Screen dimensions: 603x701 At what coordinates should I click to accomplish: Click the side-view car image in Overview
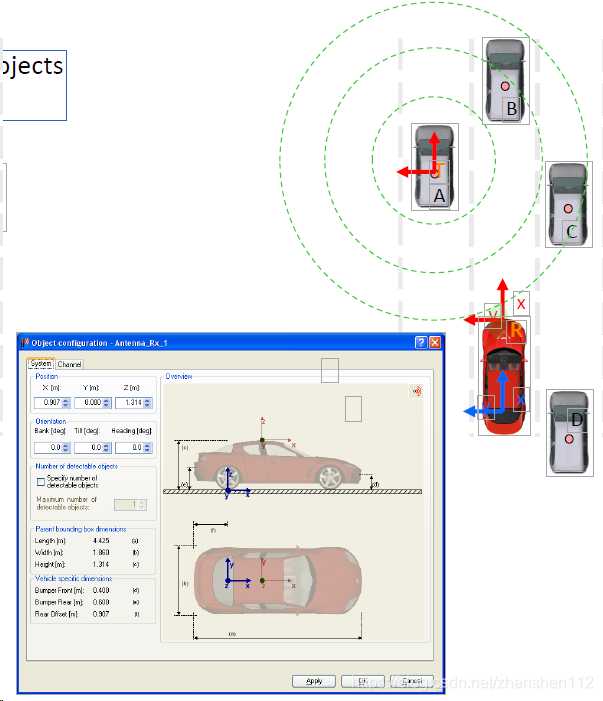pos(277,465)
